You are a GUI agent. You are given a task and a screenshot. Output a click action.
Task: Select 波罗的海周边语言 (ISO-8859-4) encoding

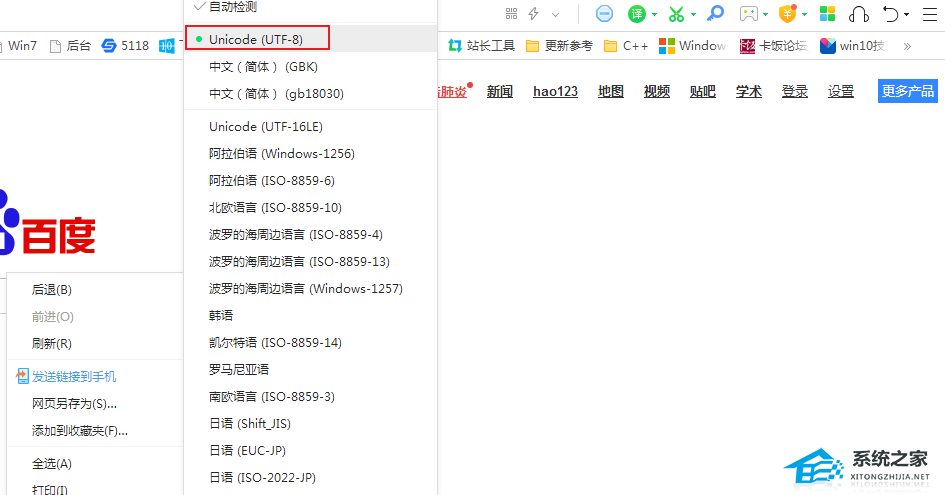tap(310, 235)
